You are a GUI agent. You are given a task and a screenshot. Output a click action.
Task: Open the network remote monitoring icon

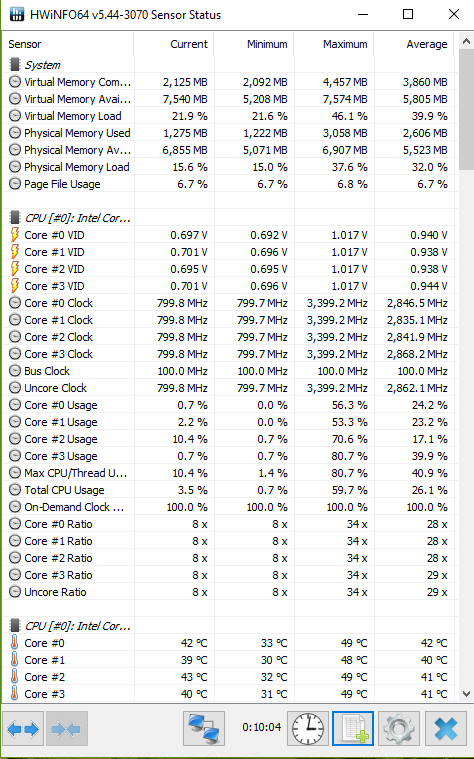click(x=204, y=728)
